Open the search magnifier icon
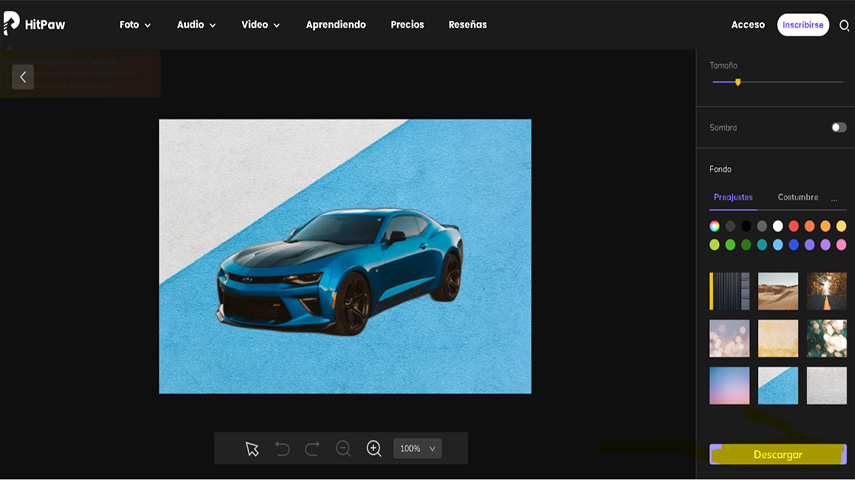855x480 pixels. point(844,25)
